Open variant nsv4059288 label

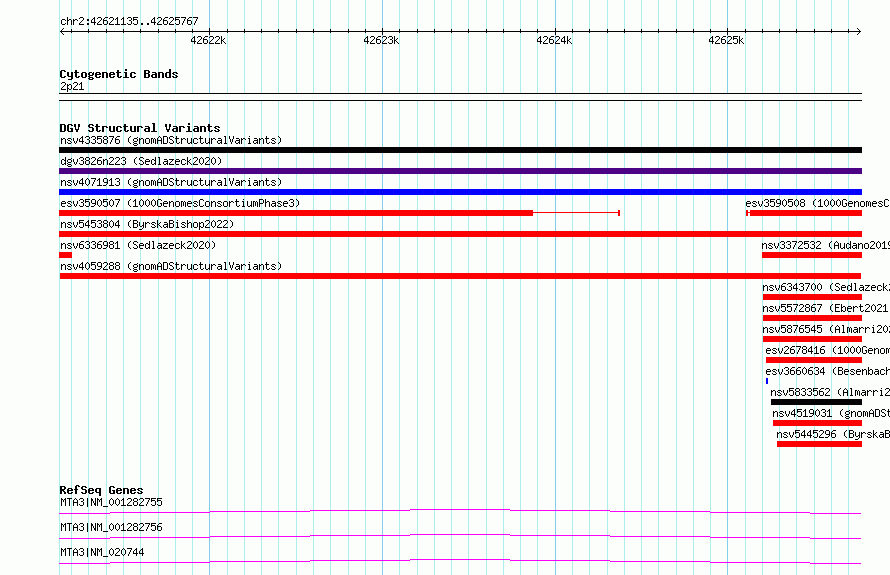pos(171,266)
